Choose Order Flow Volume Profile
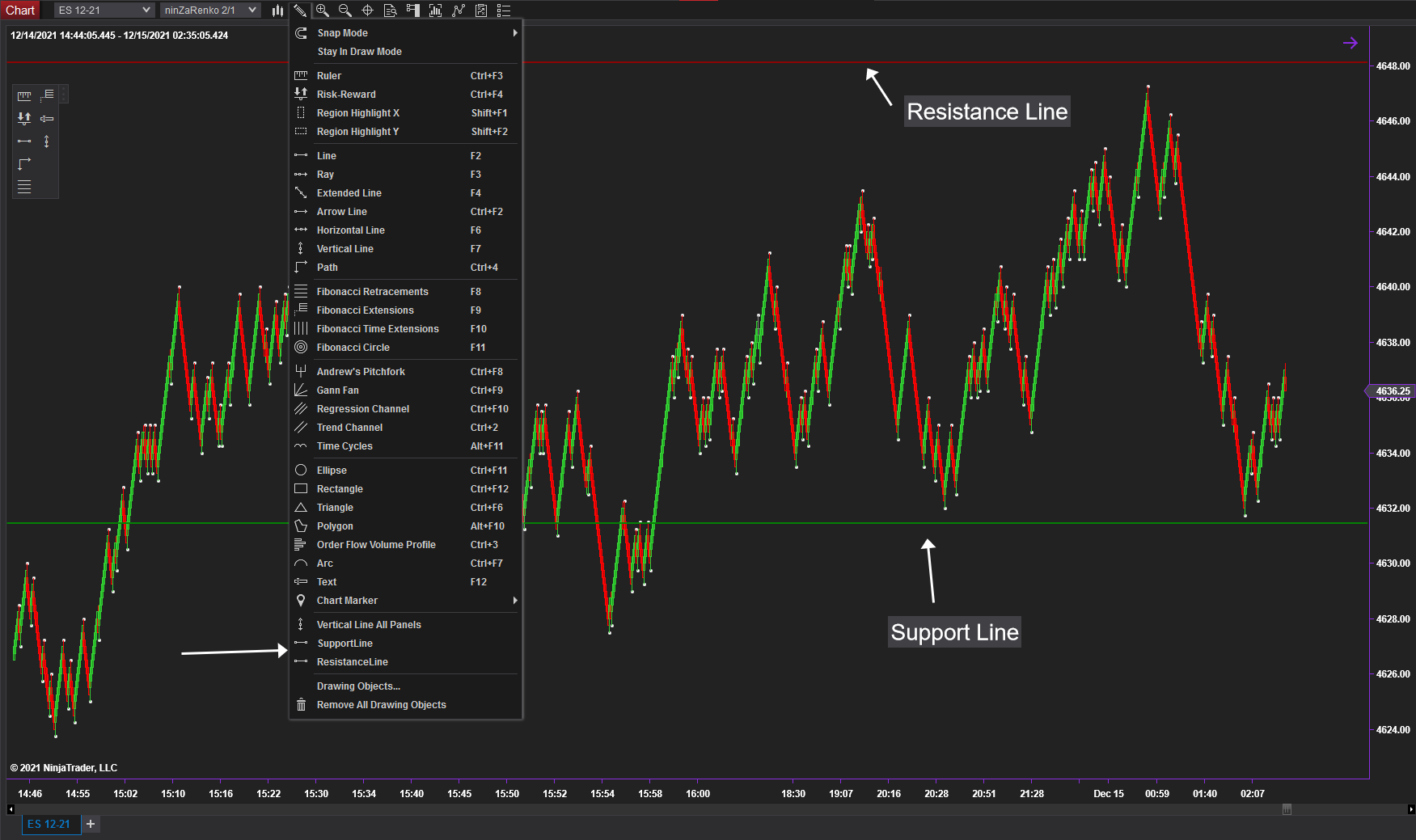This screenshot has height=840, width=1416. 406,545
